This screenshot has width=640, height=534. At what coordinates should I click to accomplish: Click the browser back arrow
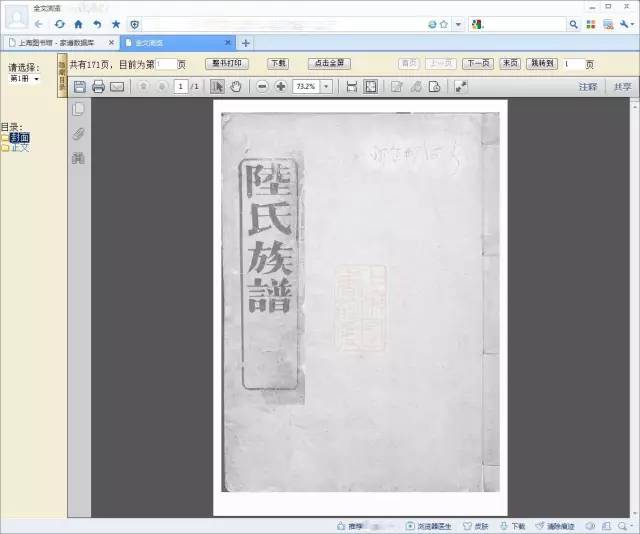point(39,24)
